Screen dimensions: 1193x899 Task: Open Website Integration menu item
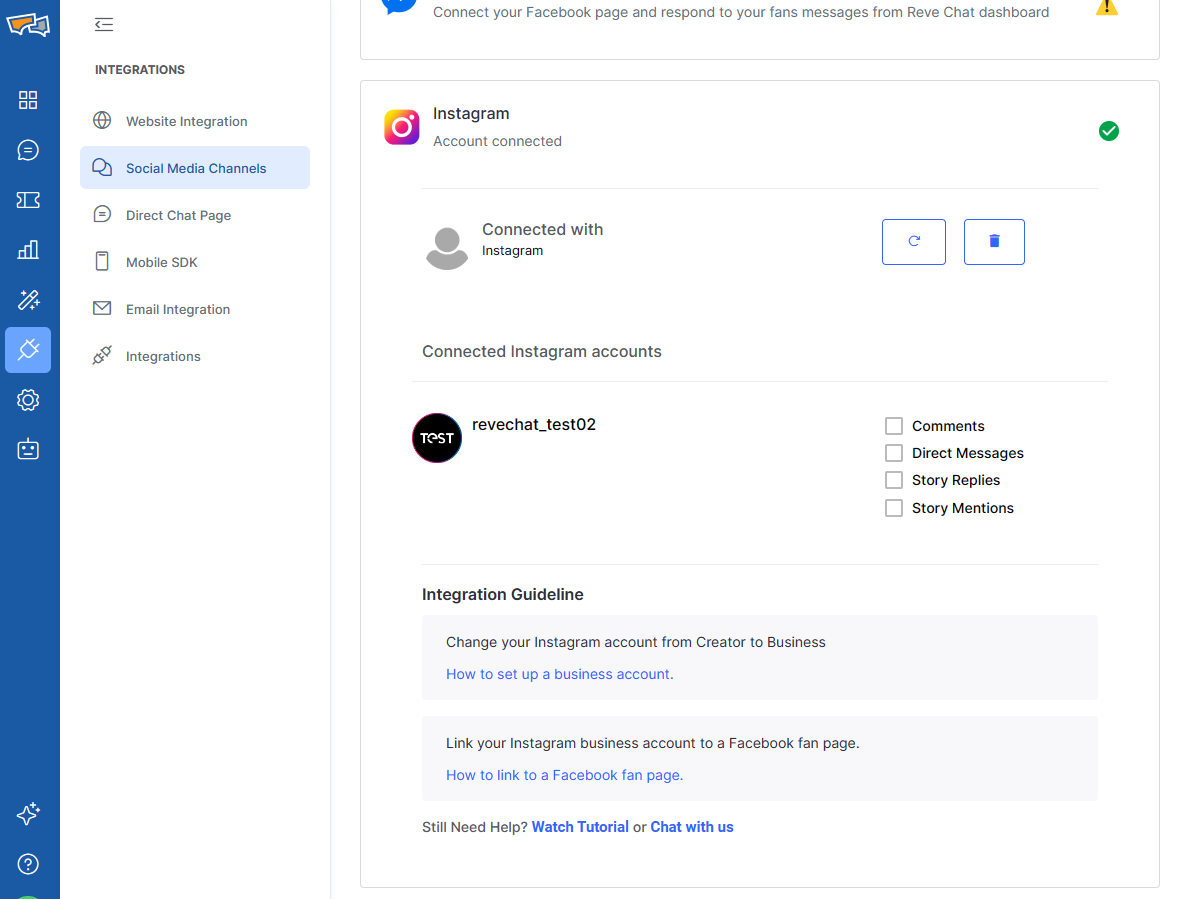(195, 121)
